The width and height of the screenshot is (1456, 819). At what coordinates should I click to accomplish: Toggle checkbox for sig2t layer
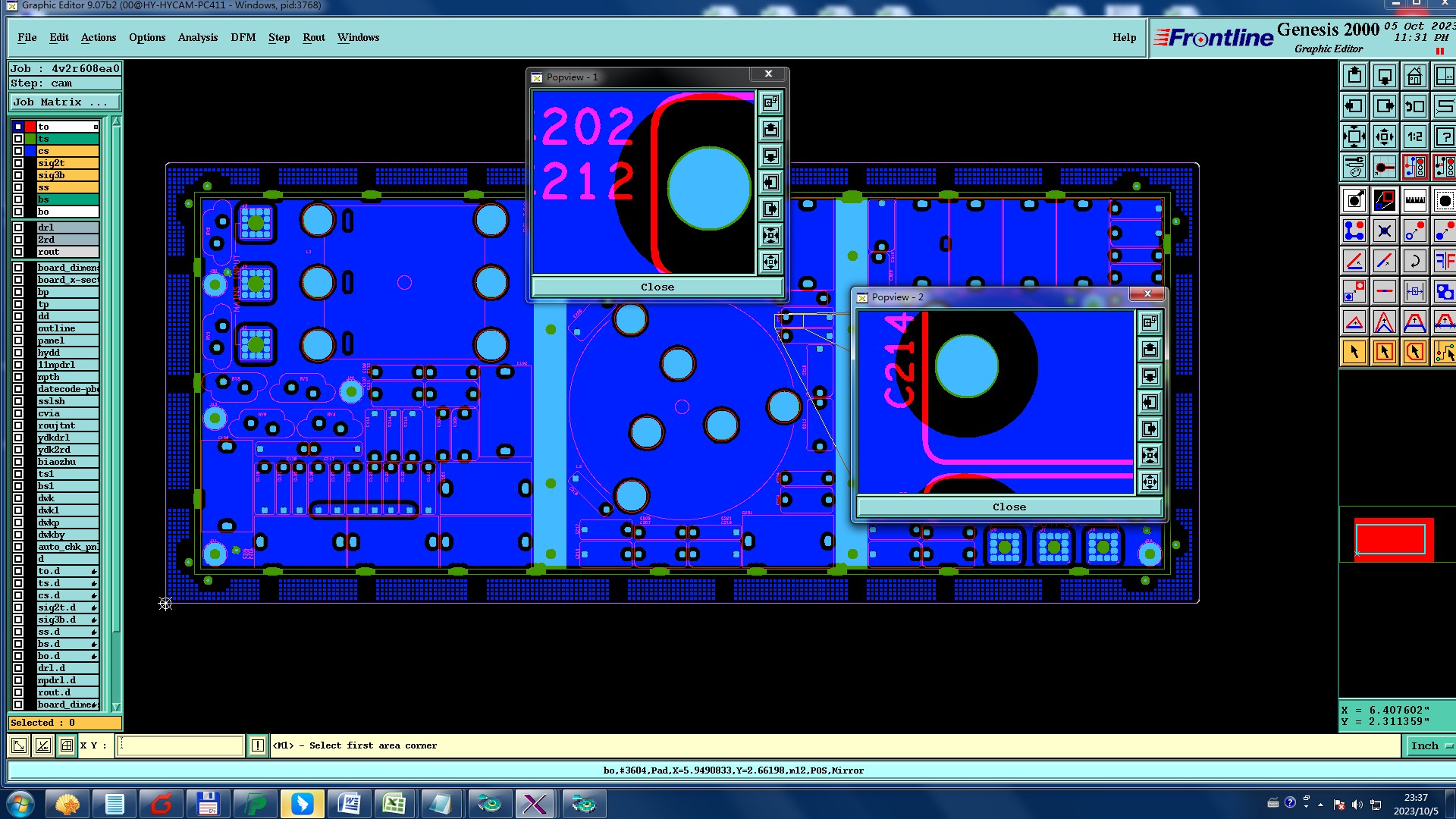coord(18,163)
